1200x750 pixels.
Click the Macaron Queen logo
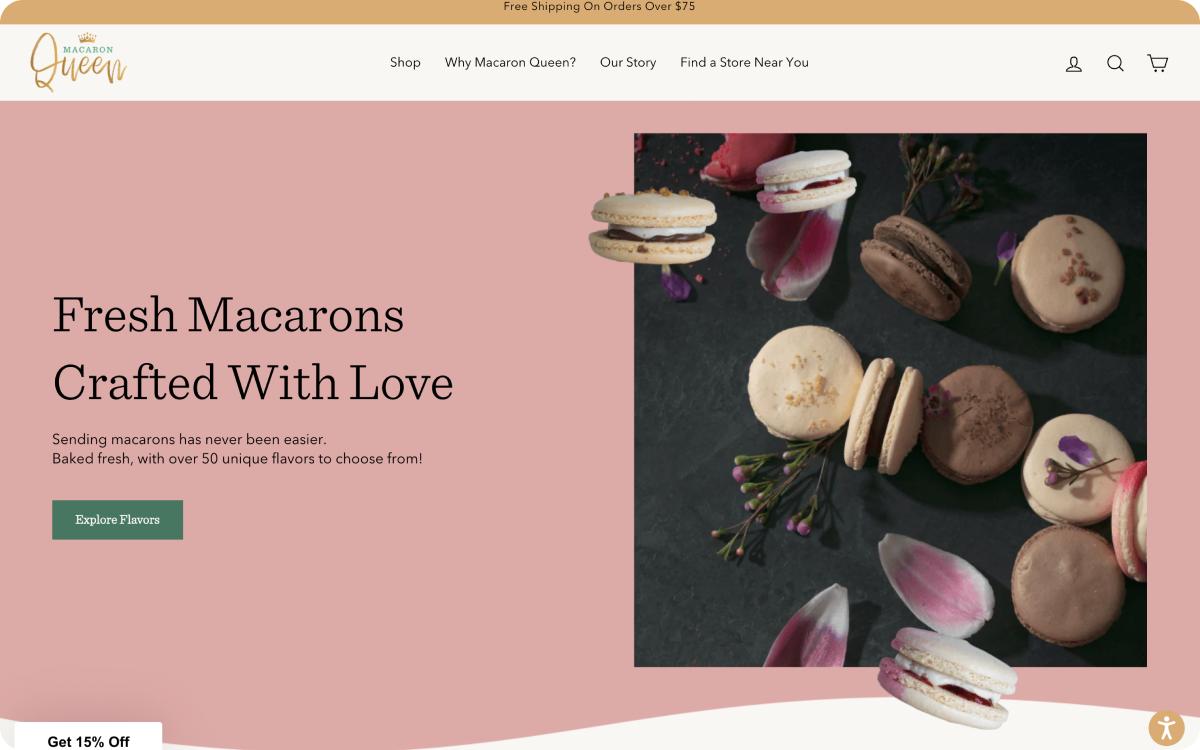[x=79, y=61]
